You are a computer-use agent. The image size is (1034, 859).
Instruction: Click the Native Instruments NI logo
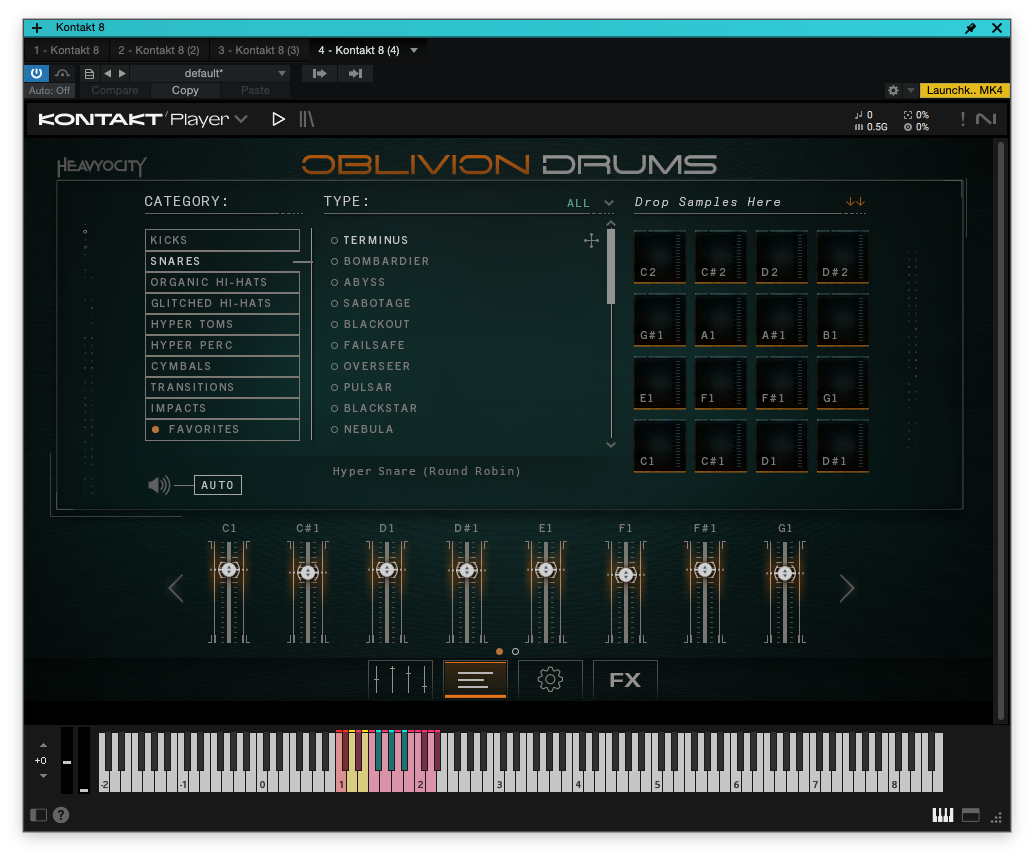[x=986, y=119]
